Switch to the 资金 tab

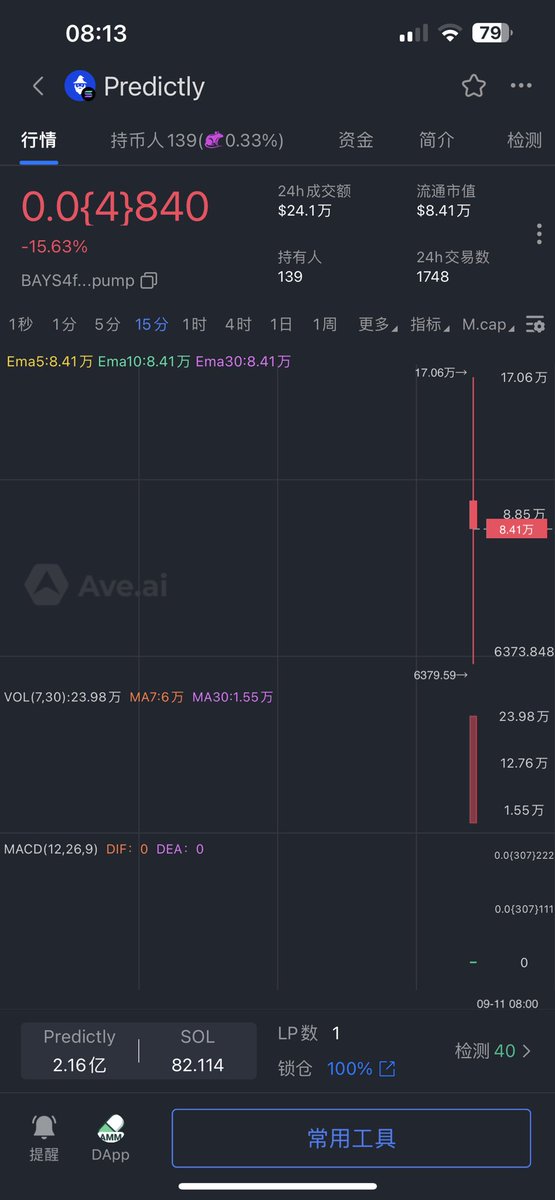click(356, 140)
